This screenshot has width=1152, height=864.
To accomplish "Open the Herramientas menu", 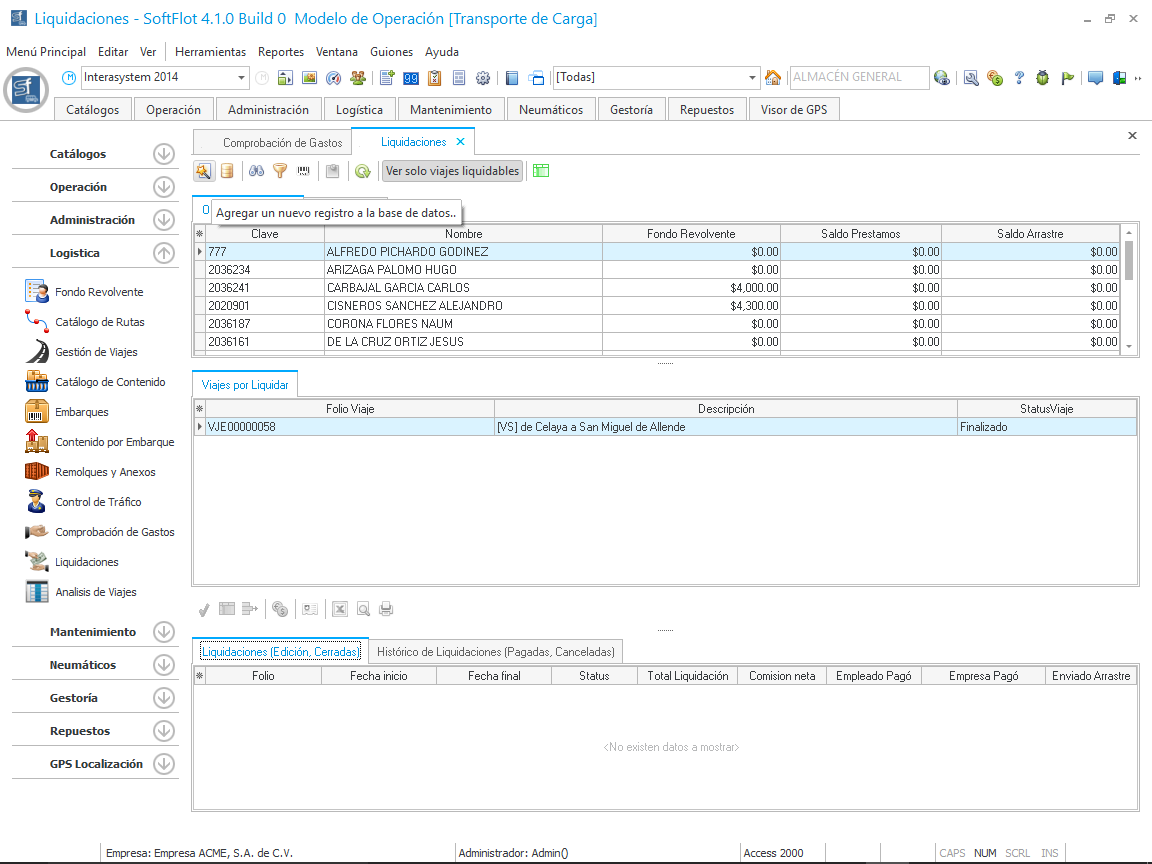I will [x=210, y=52].
